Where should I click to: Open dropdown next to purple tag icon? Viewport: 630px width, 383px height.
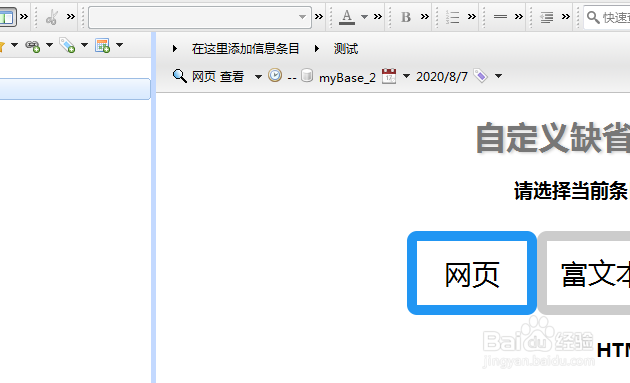click(499, 76)
